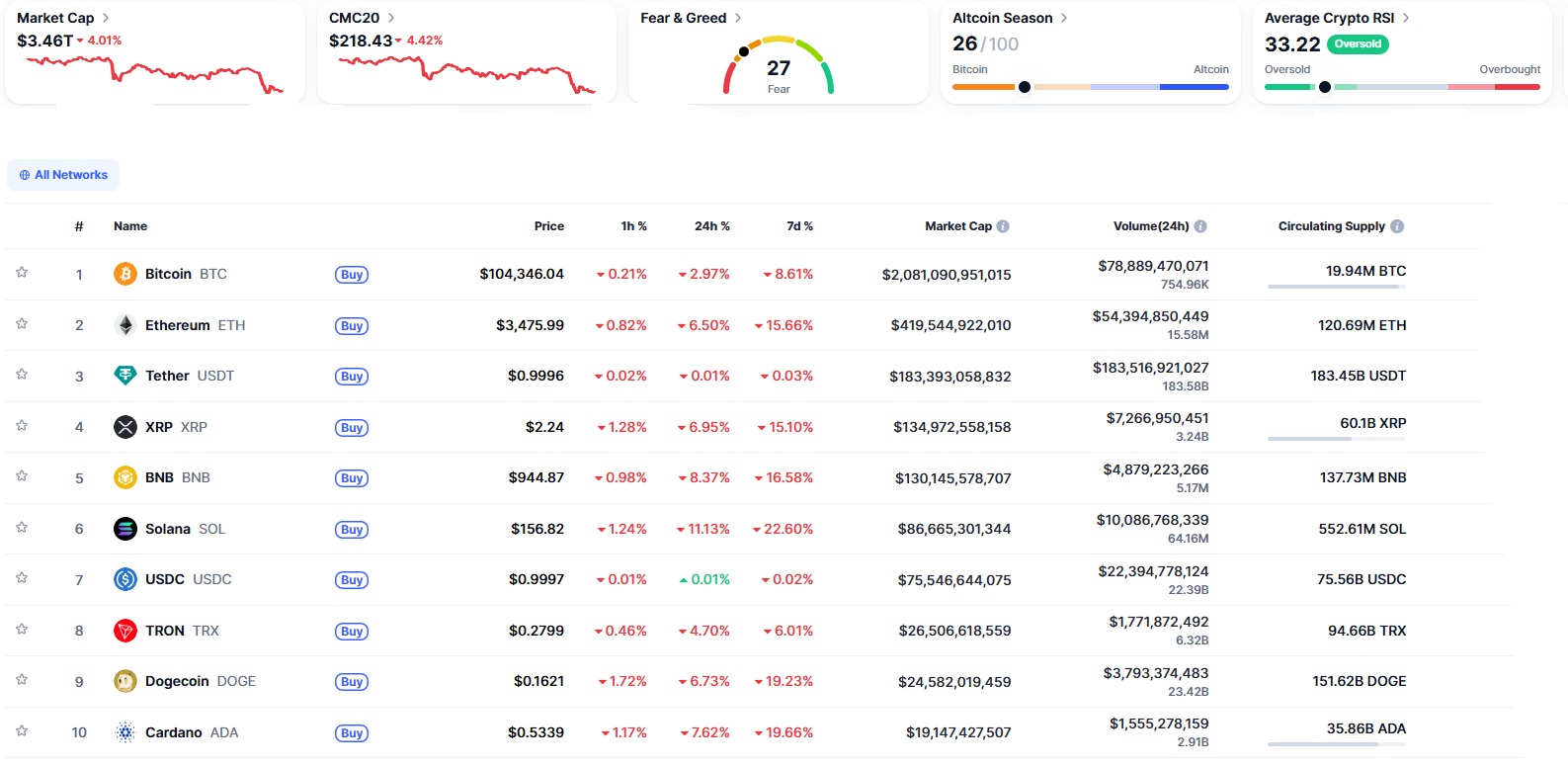
Task: Toggle the watchlist star for XRP
Action: [22, 426]
